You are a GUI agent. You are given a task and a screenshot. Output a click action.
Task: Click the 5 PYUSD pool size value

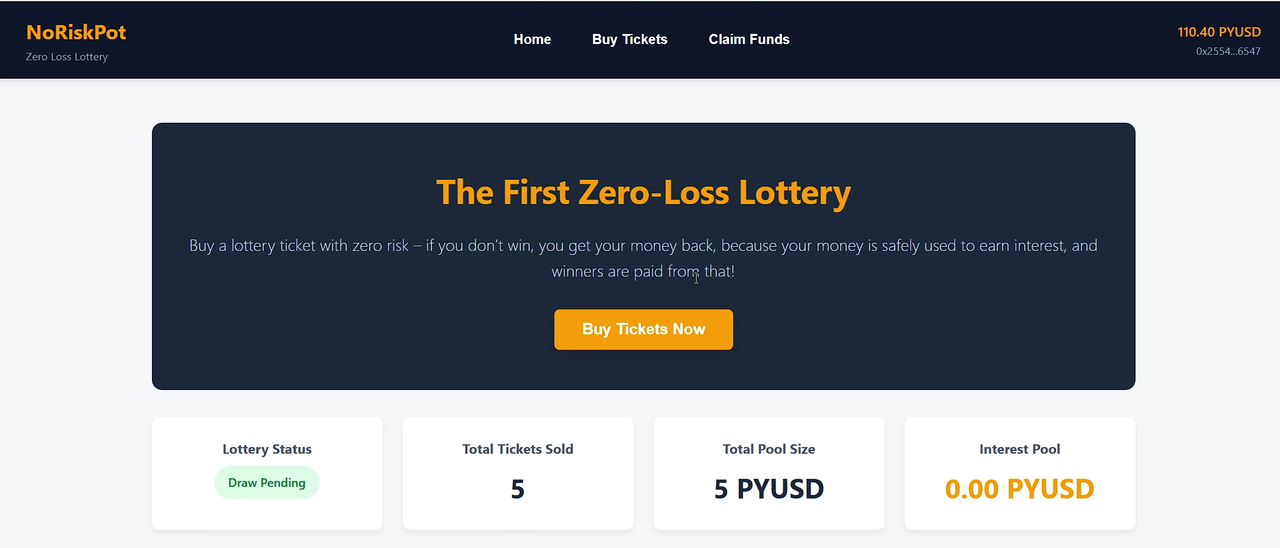pyautogui.click(x=769, y=489)
